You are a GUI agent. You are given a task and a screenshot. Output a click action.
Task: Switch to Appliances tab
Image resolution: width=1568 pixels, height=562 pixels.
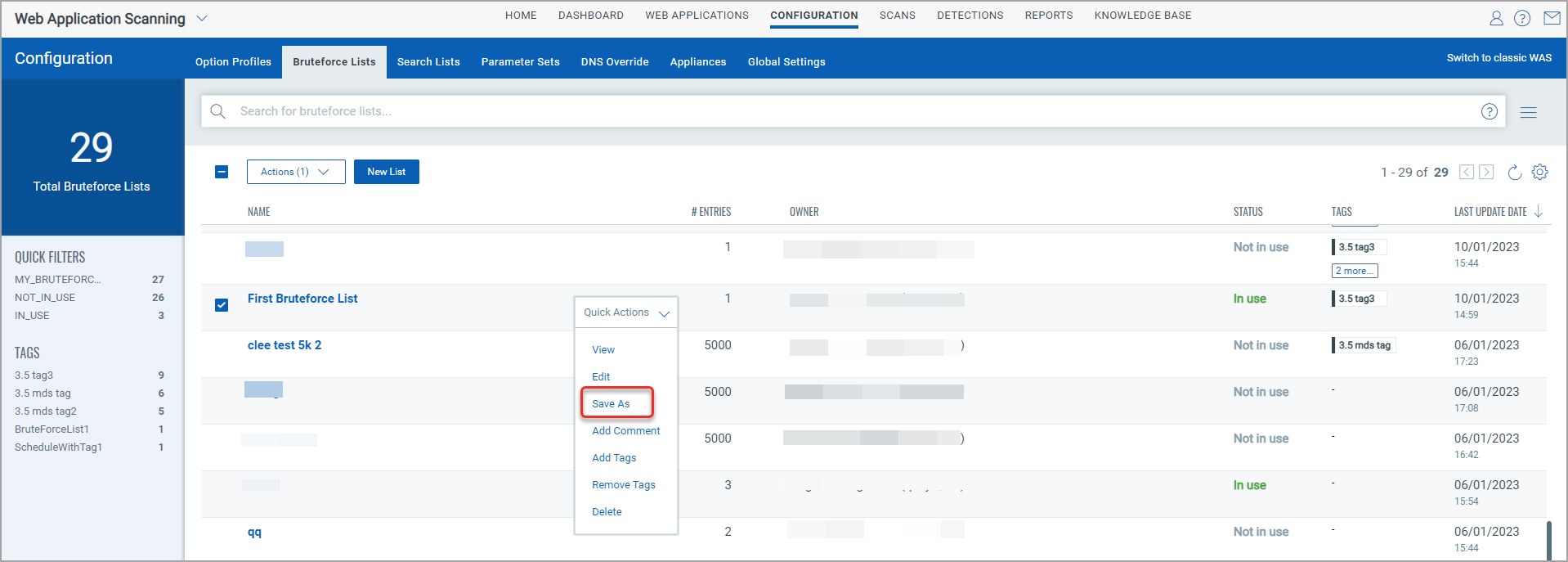(x=698, y=62)
